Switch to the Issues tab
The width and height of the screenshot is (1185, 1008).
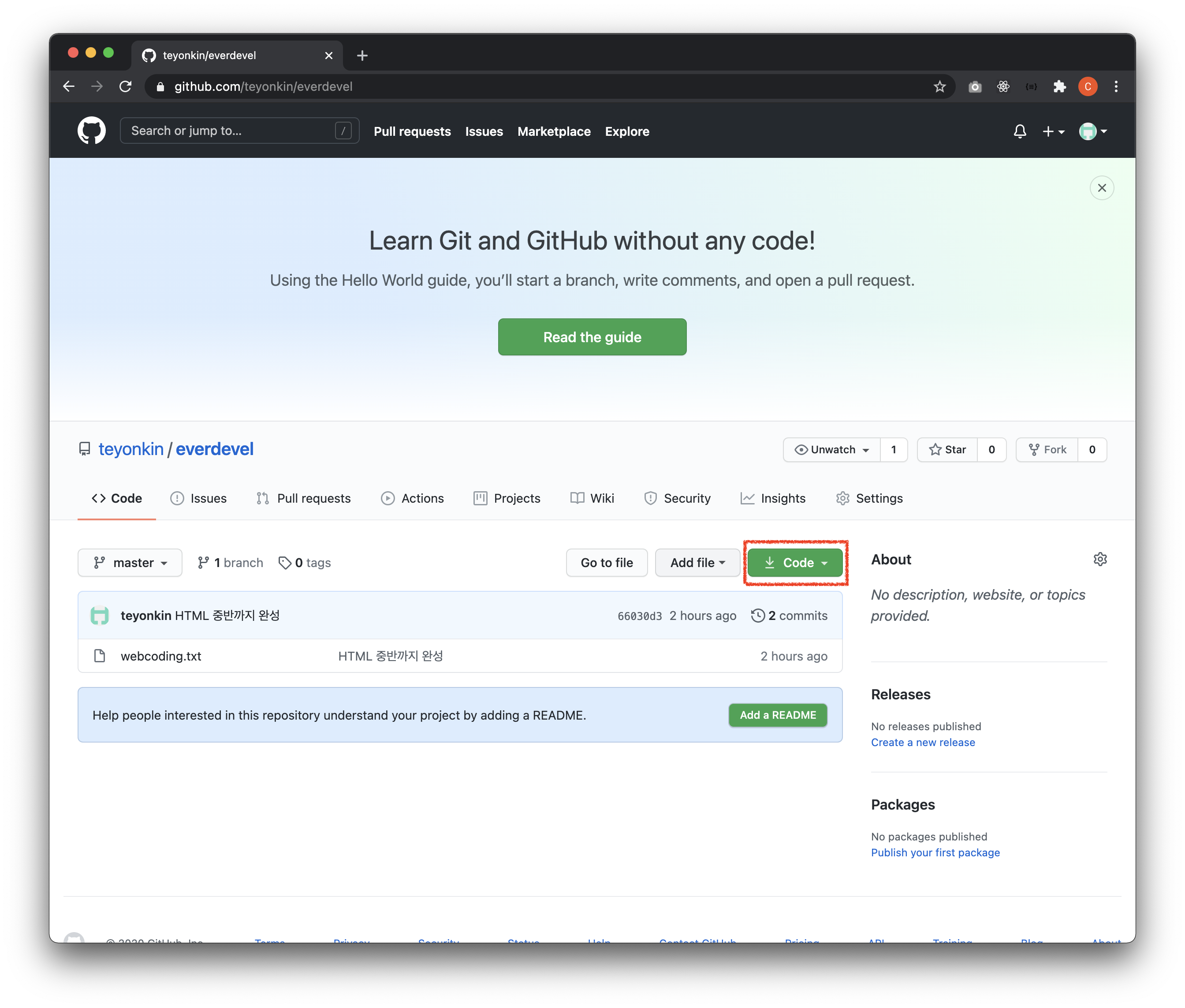coord(198,498)
